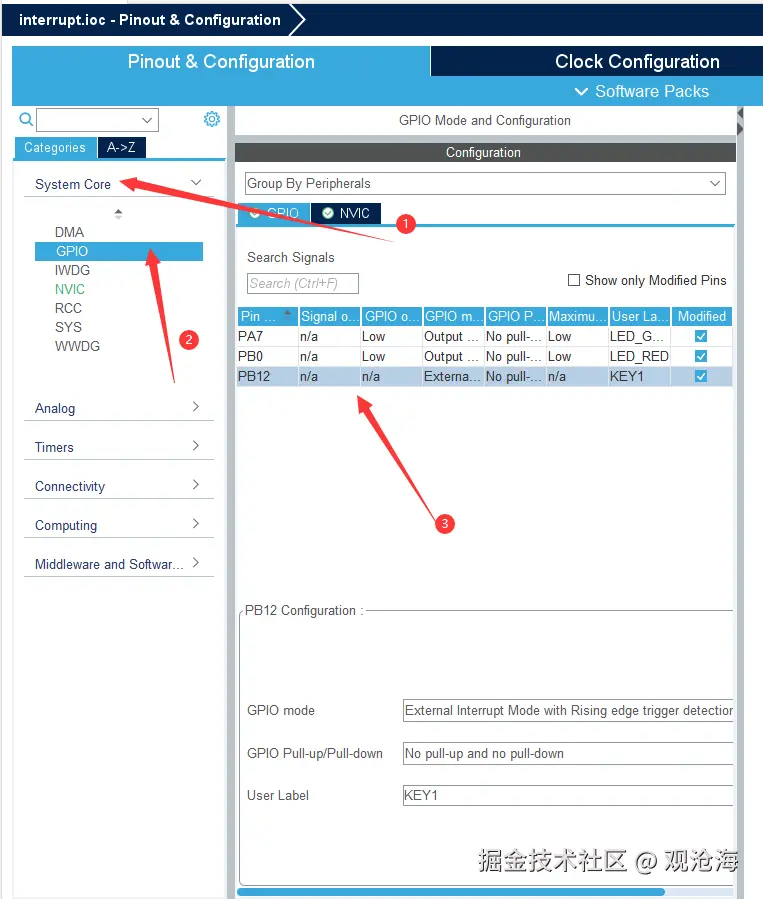Select the PB0 pin cell
The width and height of the screenshot is (763, 899).
pos(268,357)
